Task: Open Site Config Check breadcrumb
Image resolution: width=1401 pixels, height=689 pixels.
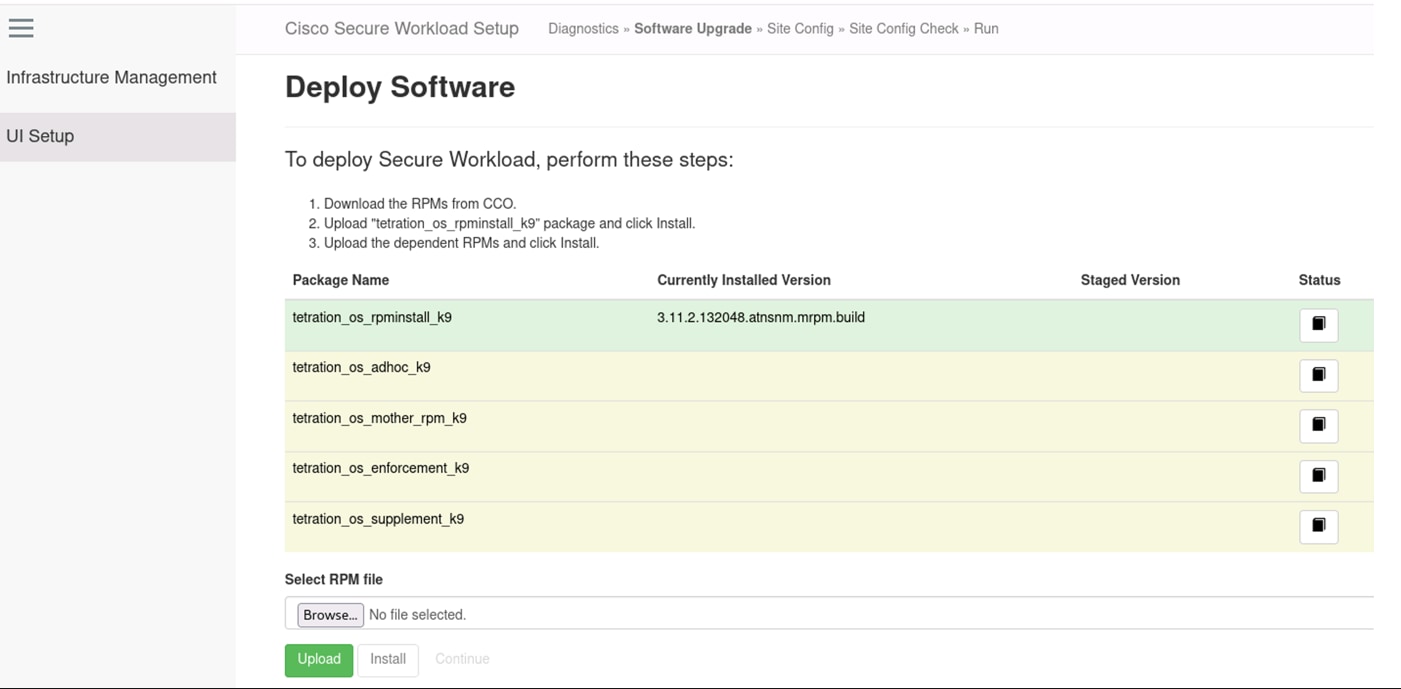Action: click(x=904, y=29)
